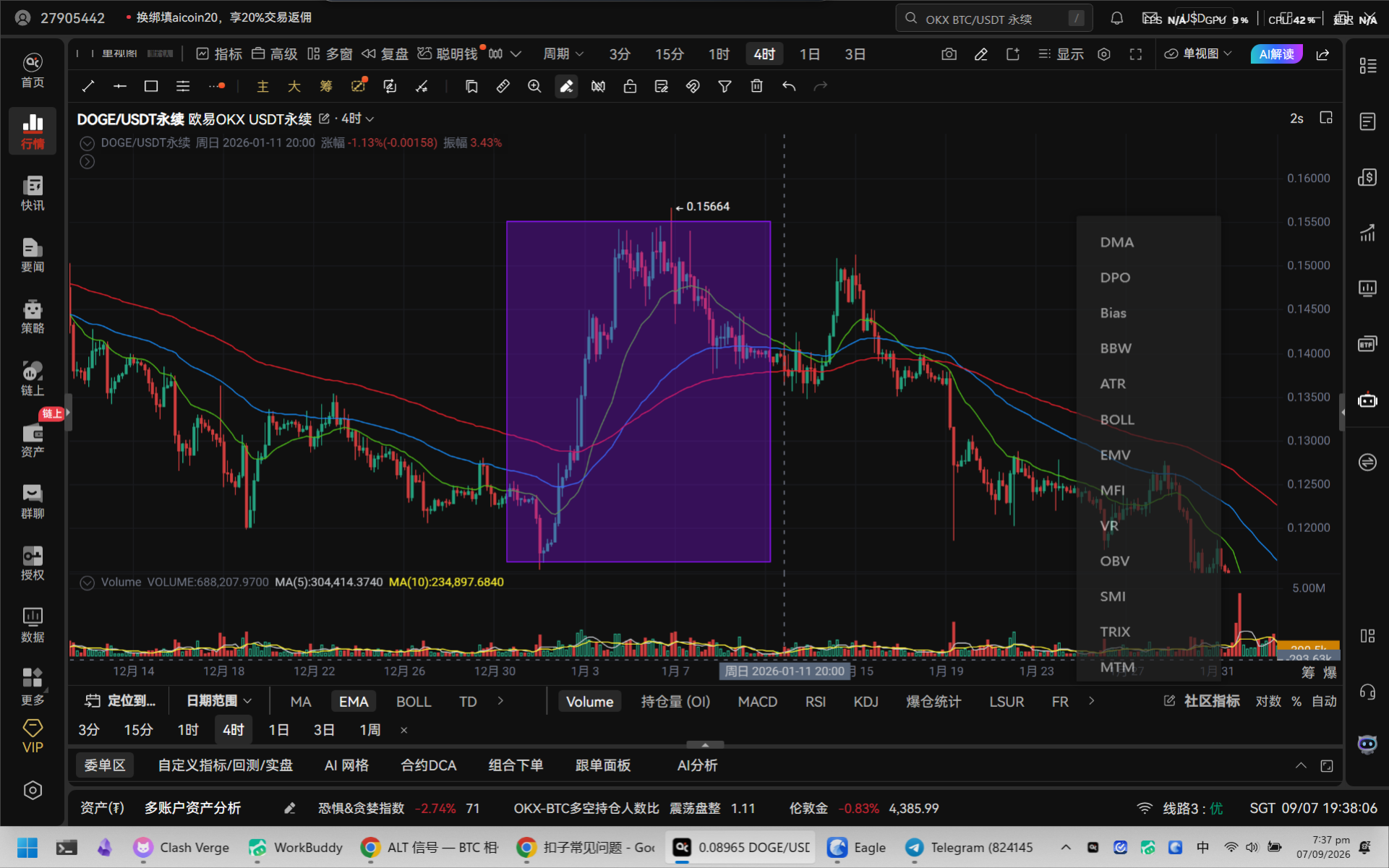This screenshot has height=868, width=1389.
Task: Click the trash delete drawings icon
Action: pyautogui.click(x=756, y=87)
